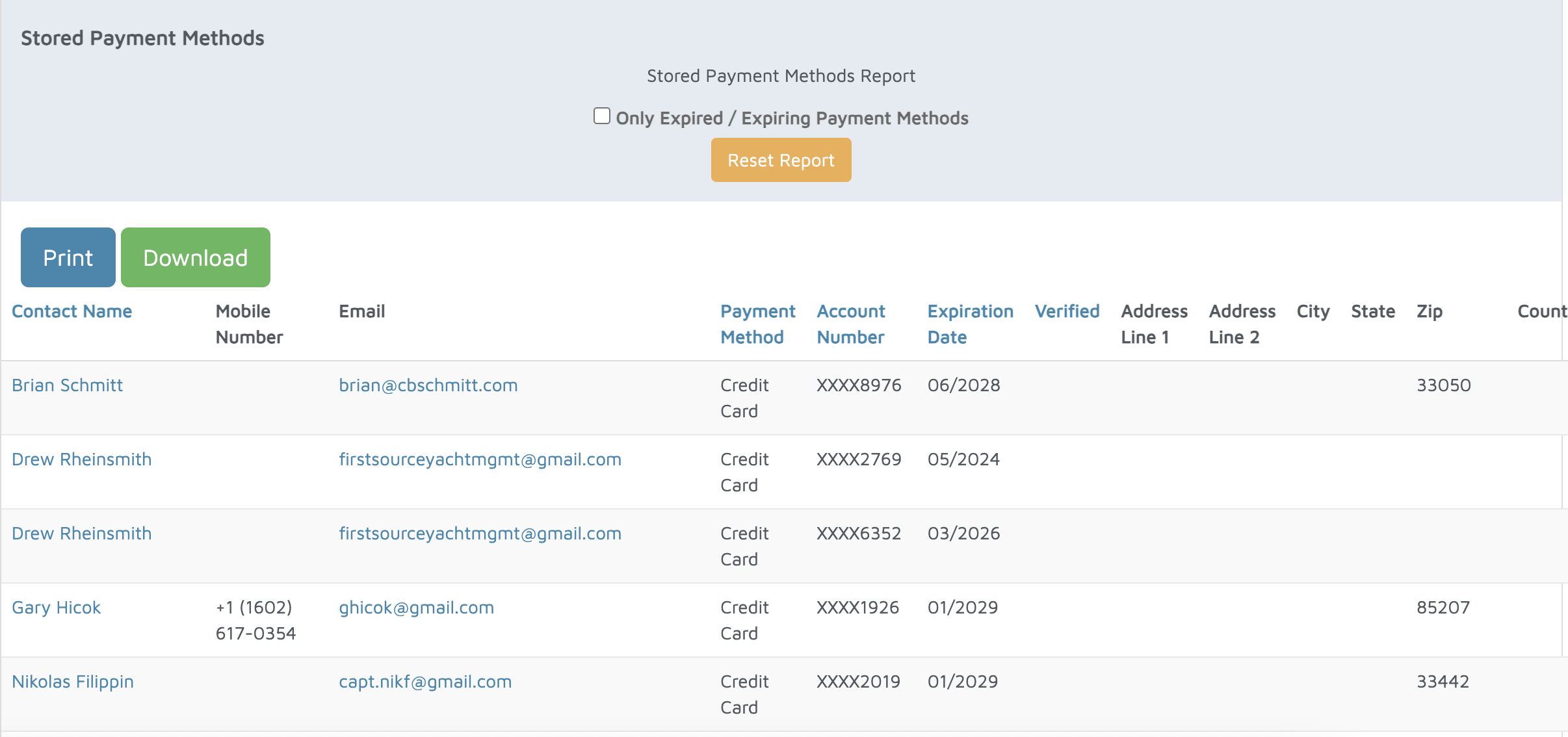Screen dimensions: 1568x737
Task: Open Drew Rheinsmith contact with card XXXX6352
Action: coord(81,534)
